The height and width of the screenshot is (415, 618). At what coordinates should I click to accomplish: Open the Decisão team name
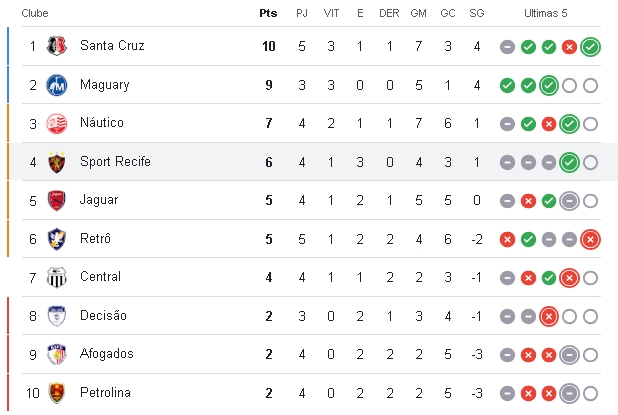point(103,316)
